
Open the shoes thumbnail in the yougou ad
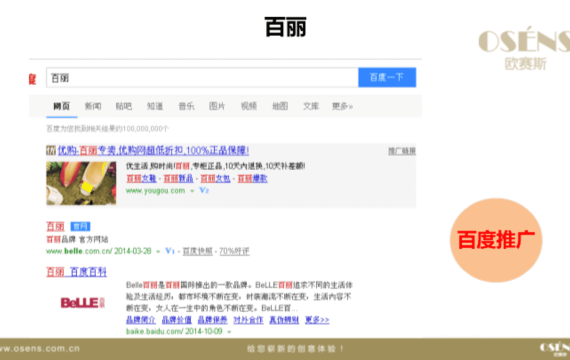pyautogui.click(x=81, y=183)
